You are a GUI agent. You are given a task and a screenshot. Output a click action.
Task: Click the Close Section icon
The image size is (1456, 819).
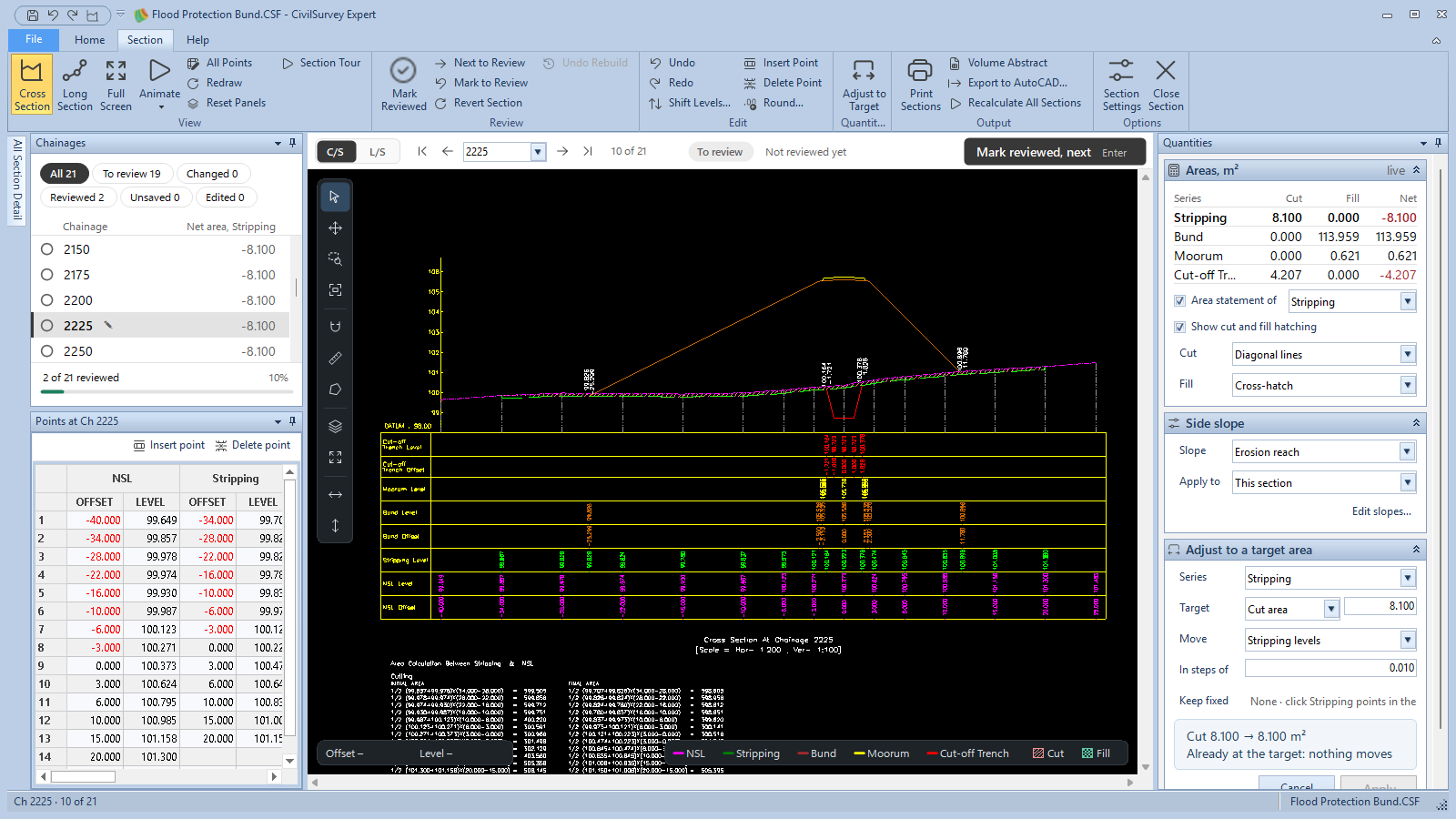1166,70
